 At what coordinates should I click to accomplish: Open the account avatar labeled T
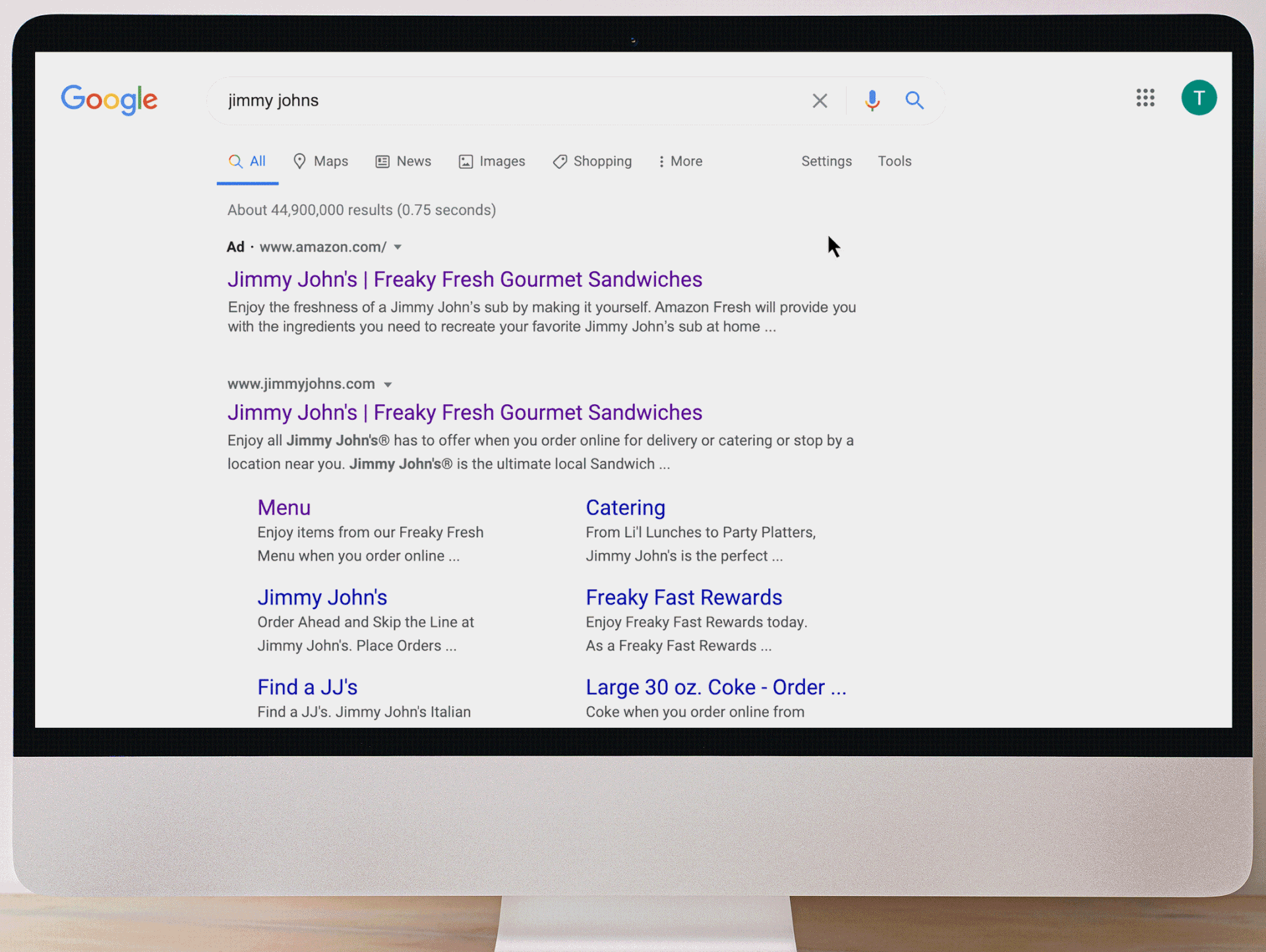coord(1199,98)
